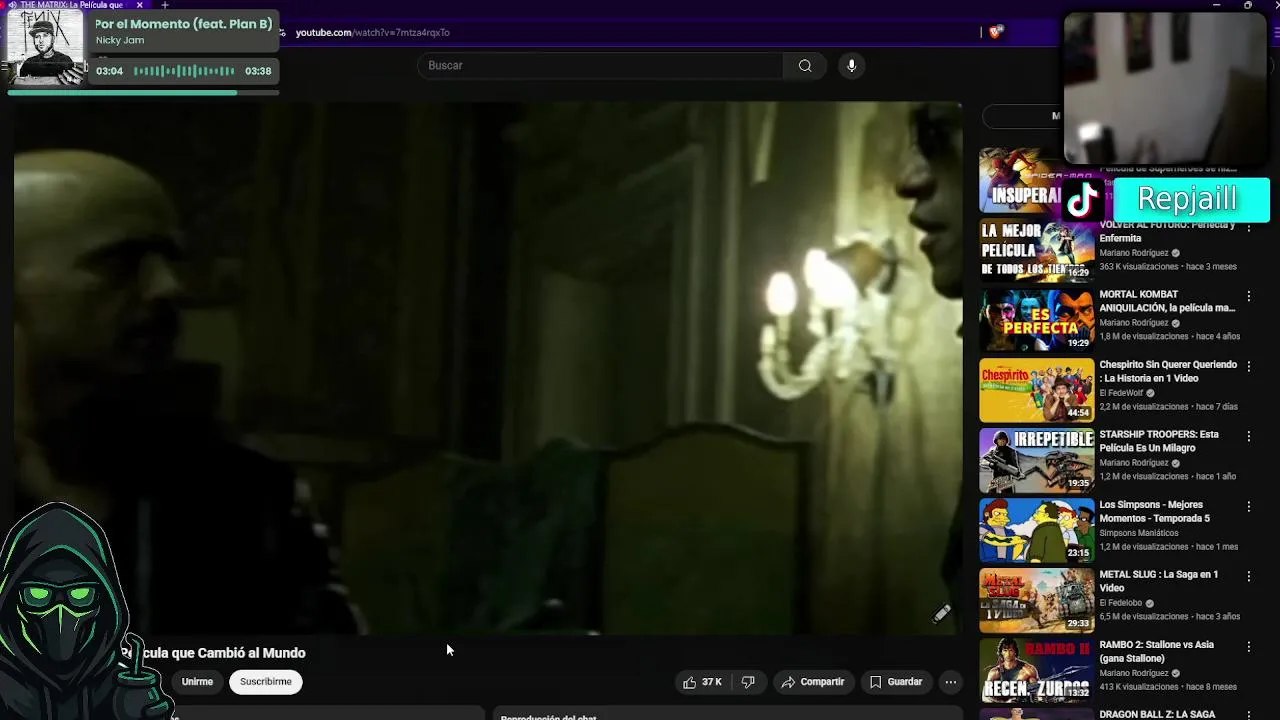
Task: Open STARSHIP TROOPERS video thumbnail
Action: tap(1037, 461)
